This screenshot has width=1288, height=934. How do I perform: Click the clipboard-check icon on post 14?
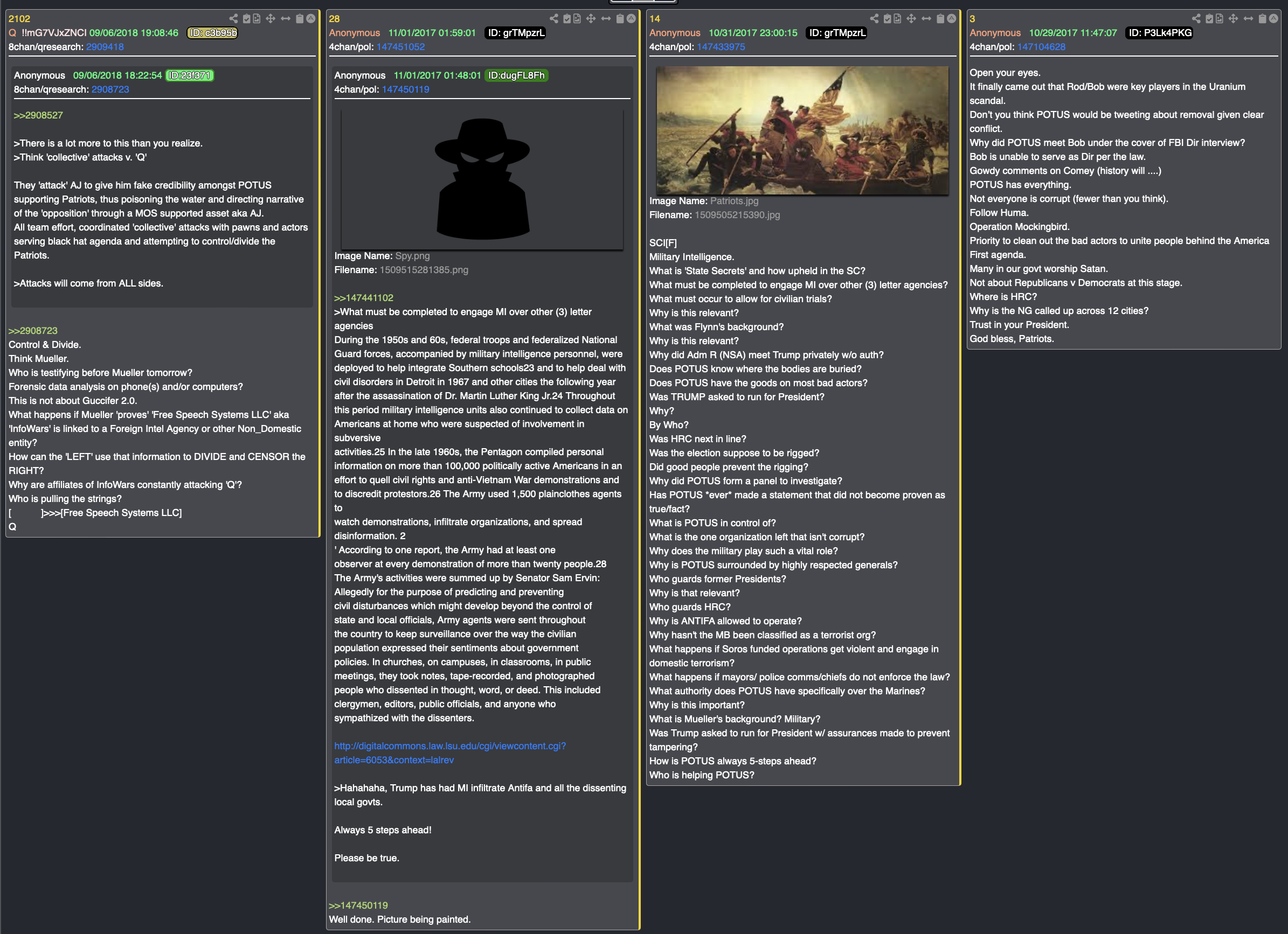887,18
